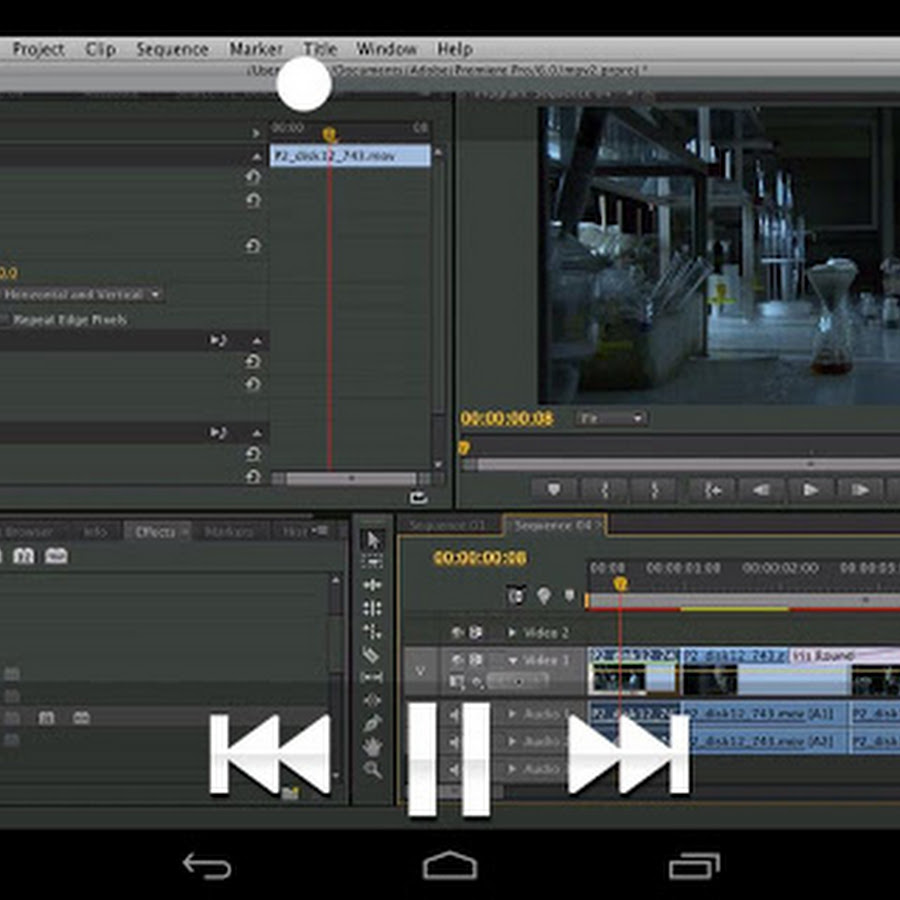Switch to the Effects panel tab
The width and height of the screenshot is (900, 900).
point(155,532)
